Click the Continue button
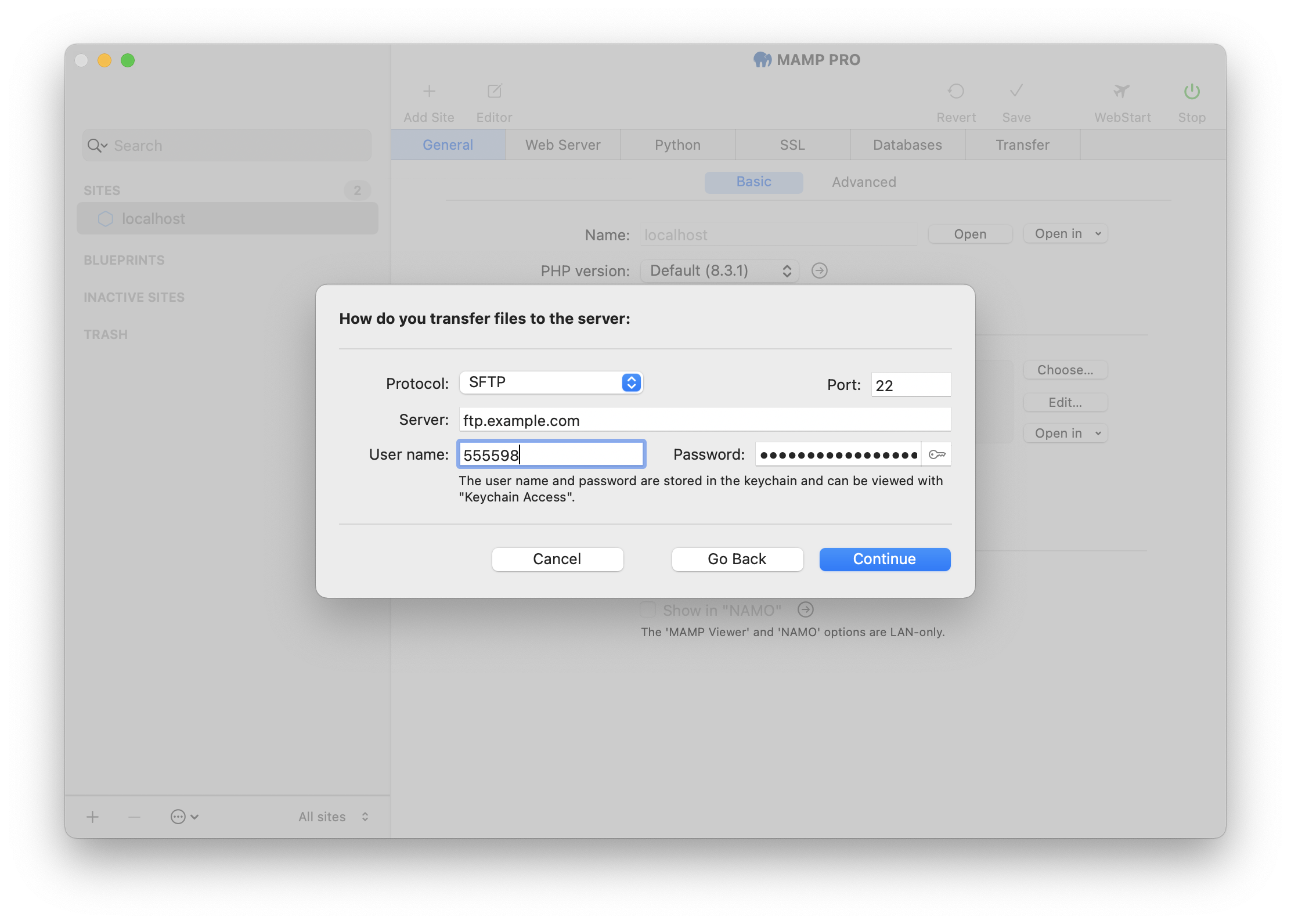 884,559
